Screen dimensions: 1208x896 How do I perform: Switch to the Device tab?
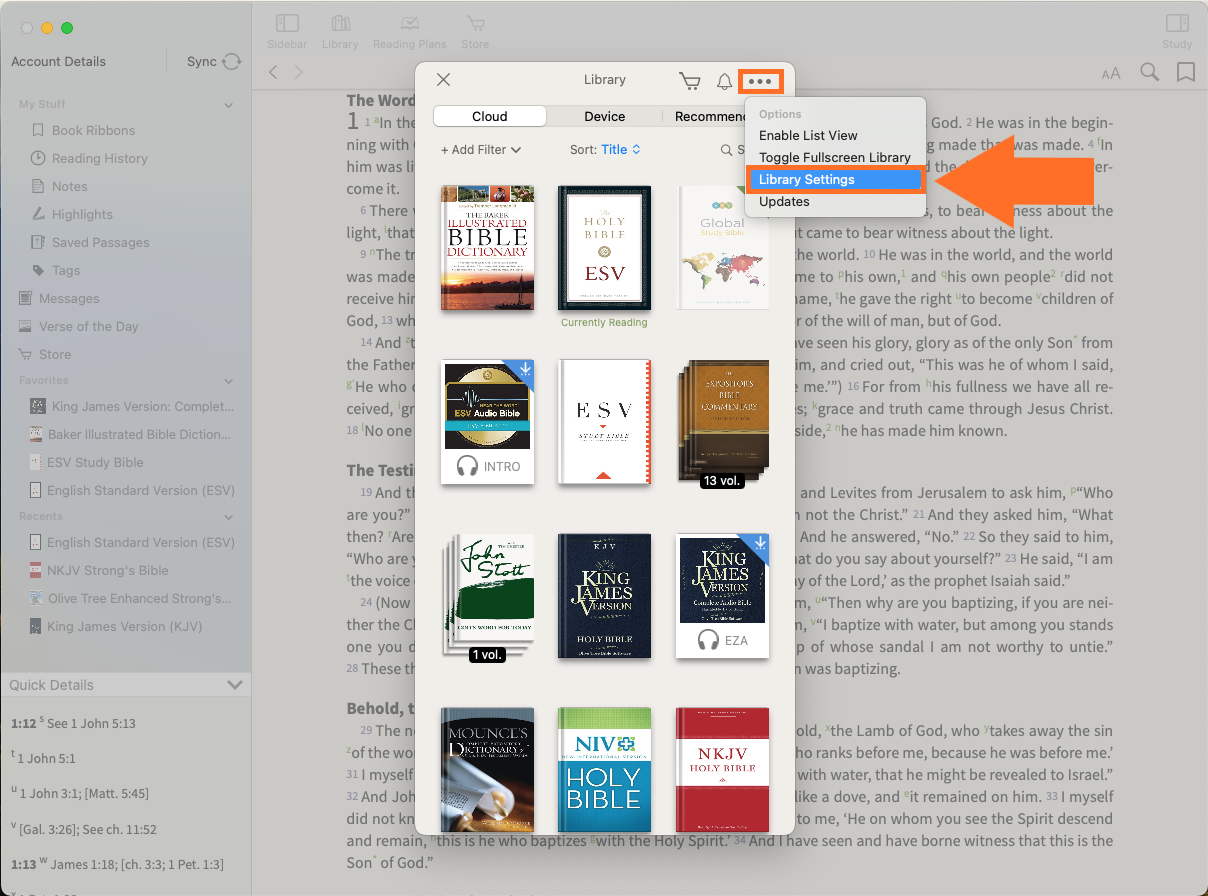coord(605,116)
